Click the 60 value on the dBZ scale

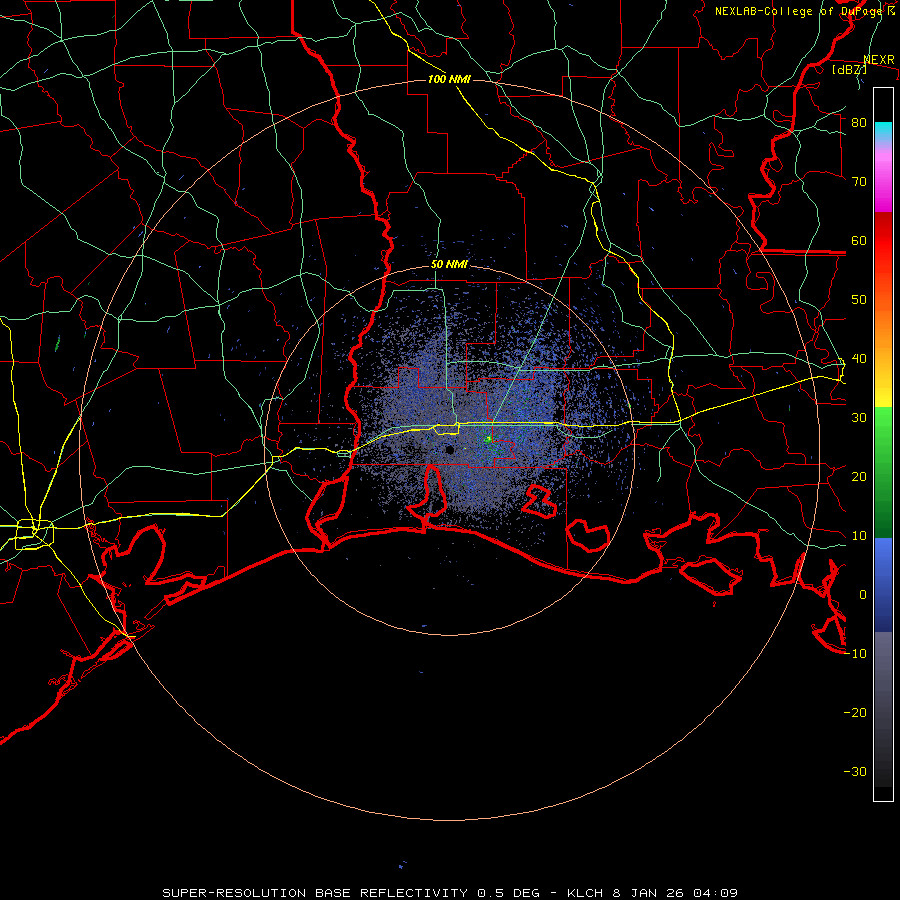(859, 241)
